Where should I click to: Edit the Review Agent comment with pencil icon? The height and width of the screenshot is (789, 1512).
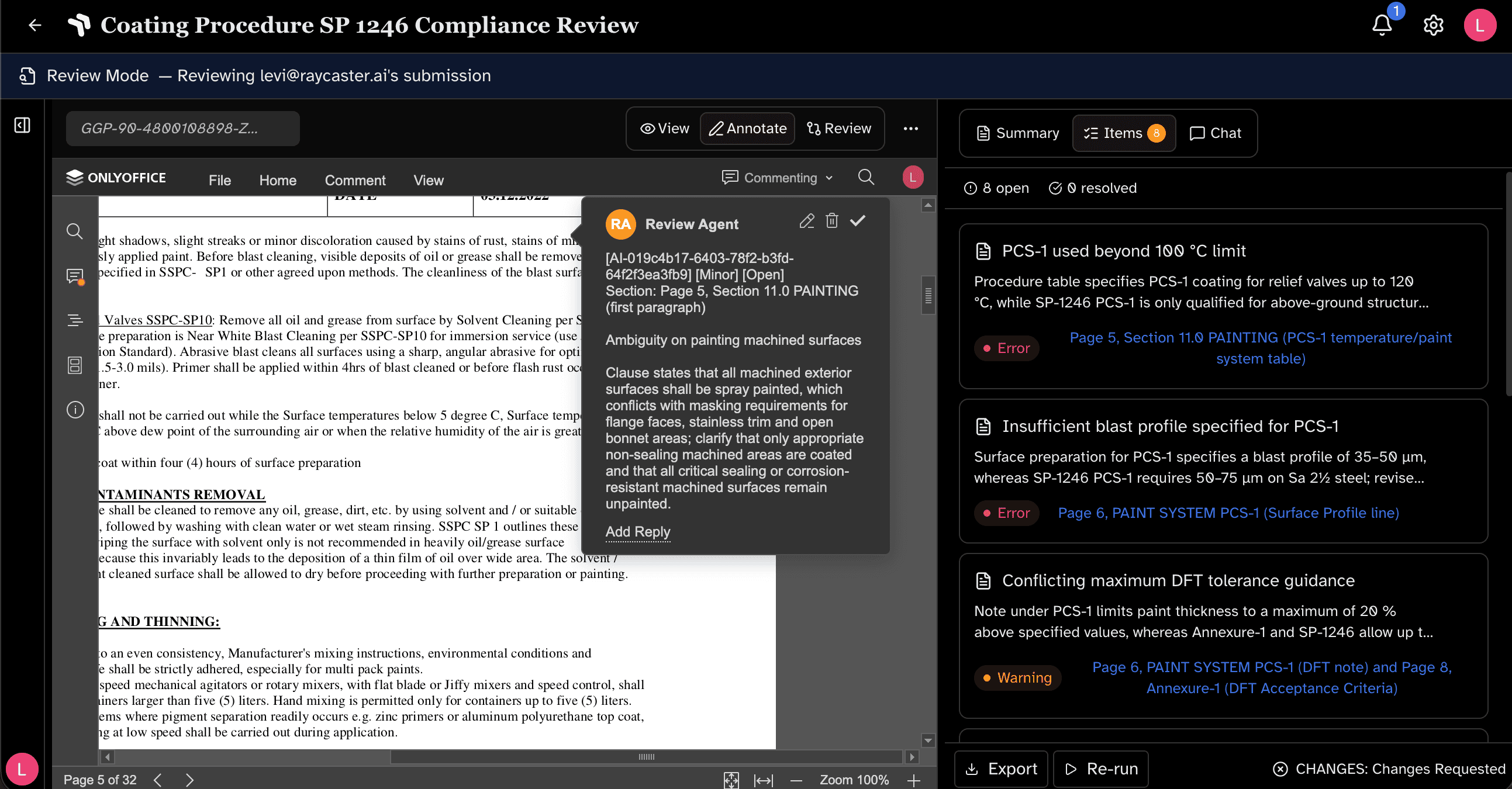click(806, 221)
